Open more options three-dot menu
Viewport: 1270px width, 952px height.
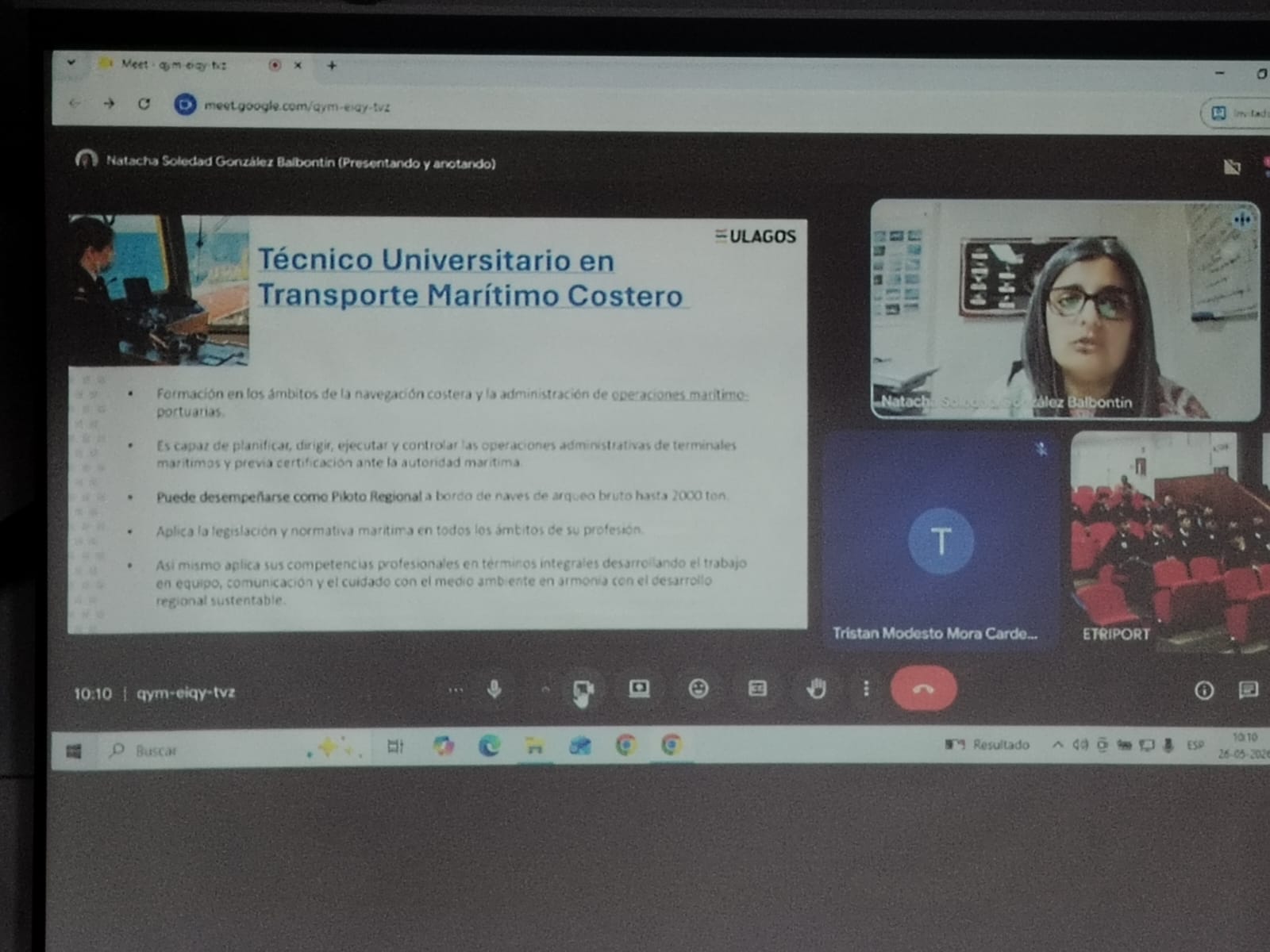click(x=866, y=689)
